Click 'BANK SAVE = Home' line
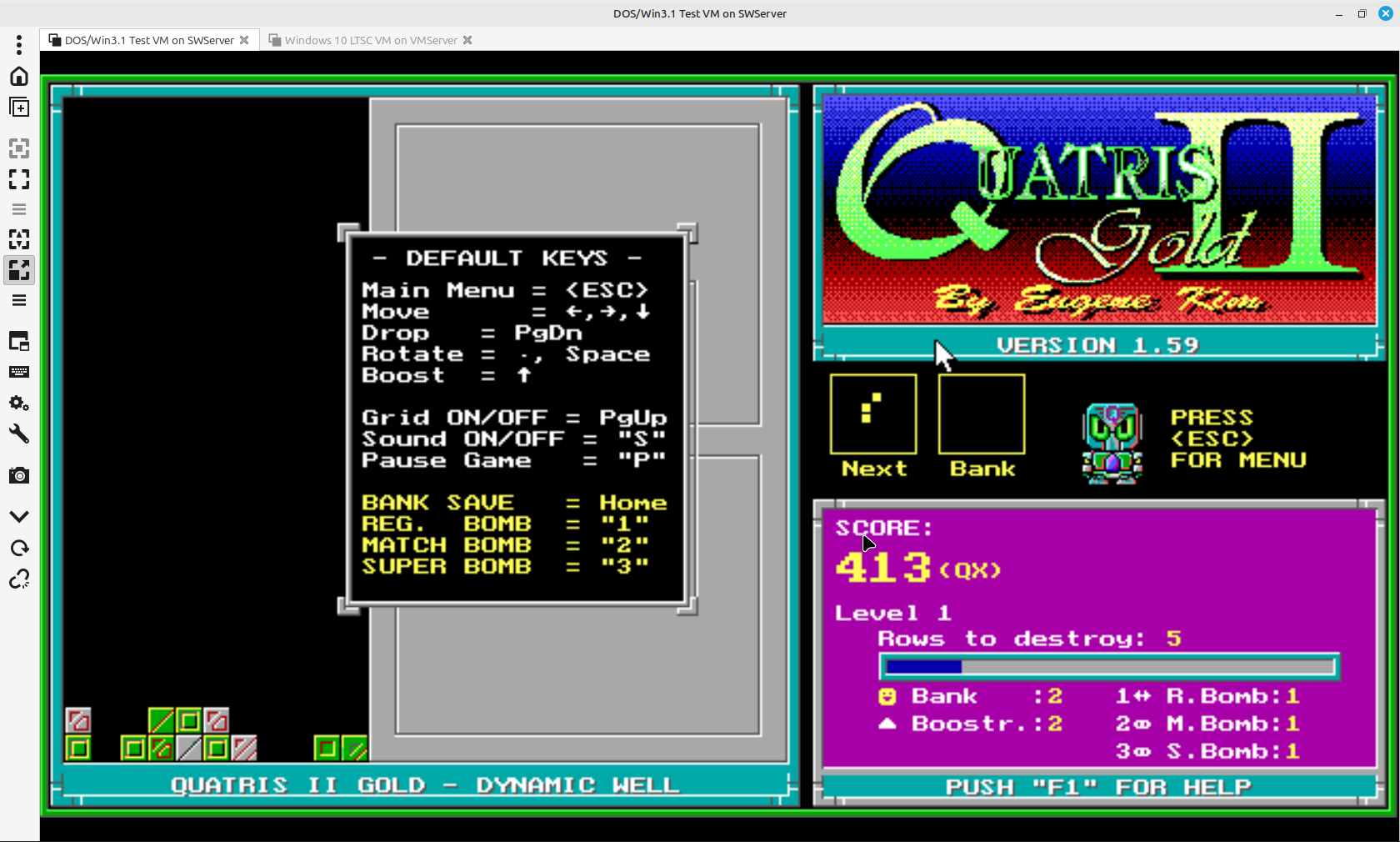The width and height of the screenshot is (1400, 842). coord(514,503)
